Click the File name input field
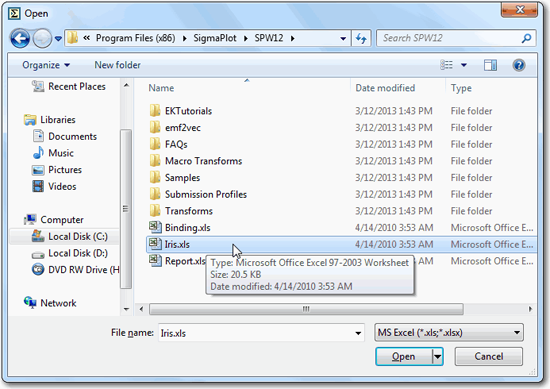The height and width of the screenshot is (389, 550). click(261, 333)
